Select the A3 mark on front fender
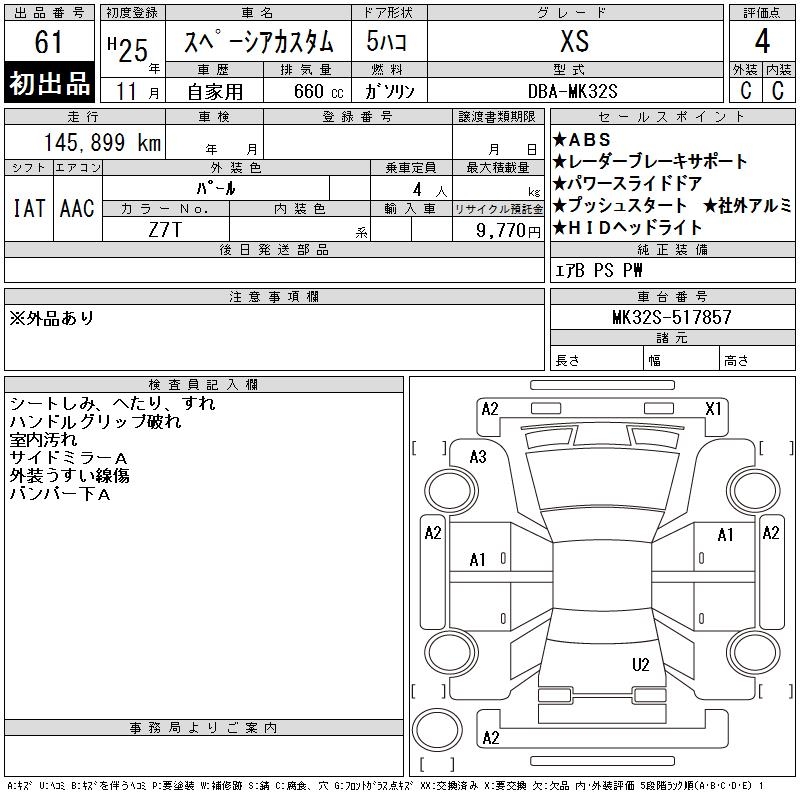Viewport: 800px width, 800px height. click(478, 457)
